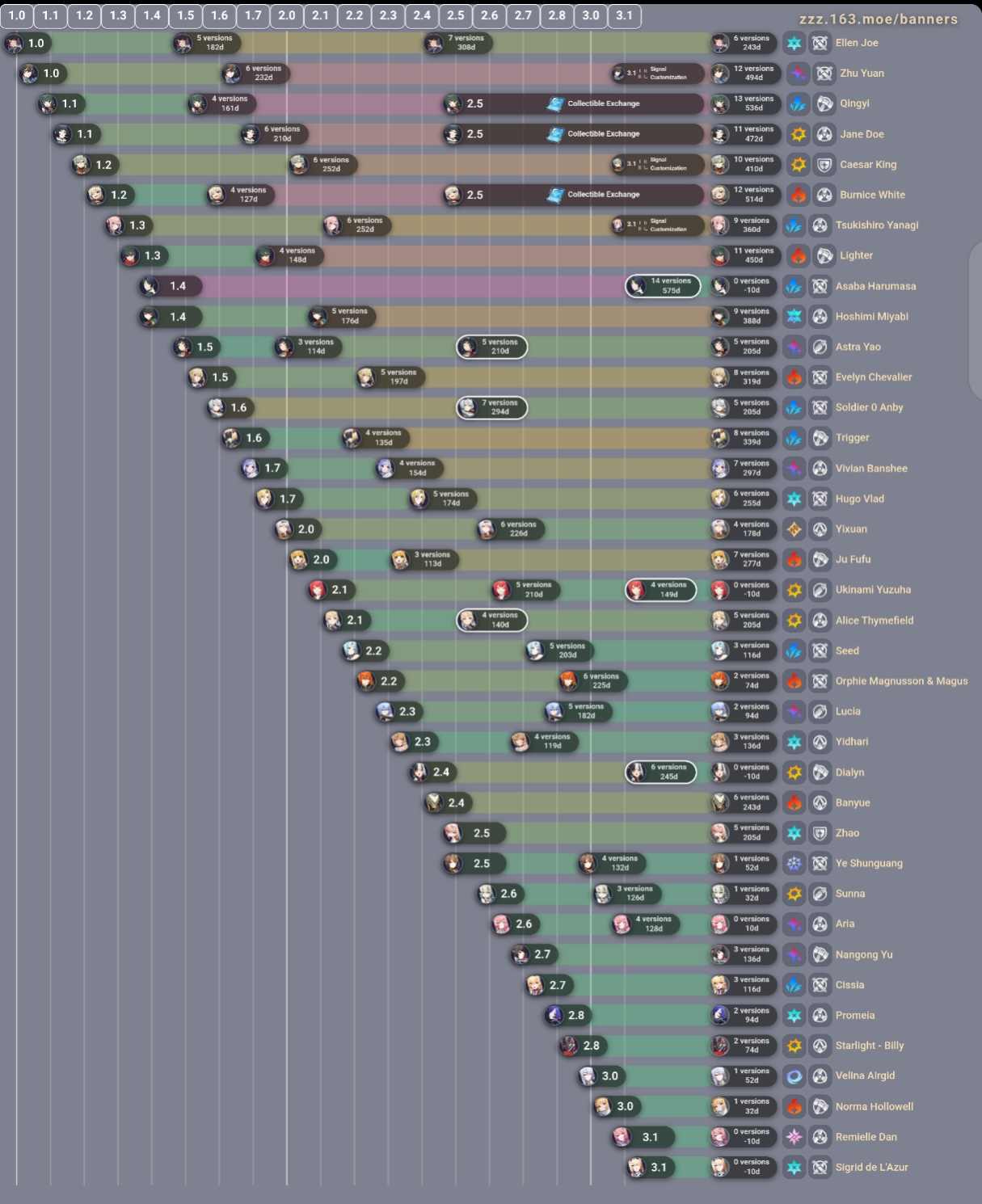Click Ellen Joe's 7 versions 308d marker

click(x=459, y=43)
